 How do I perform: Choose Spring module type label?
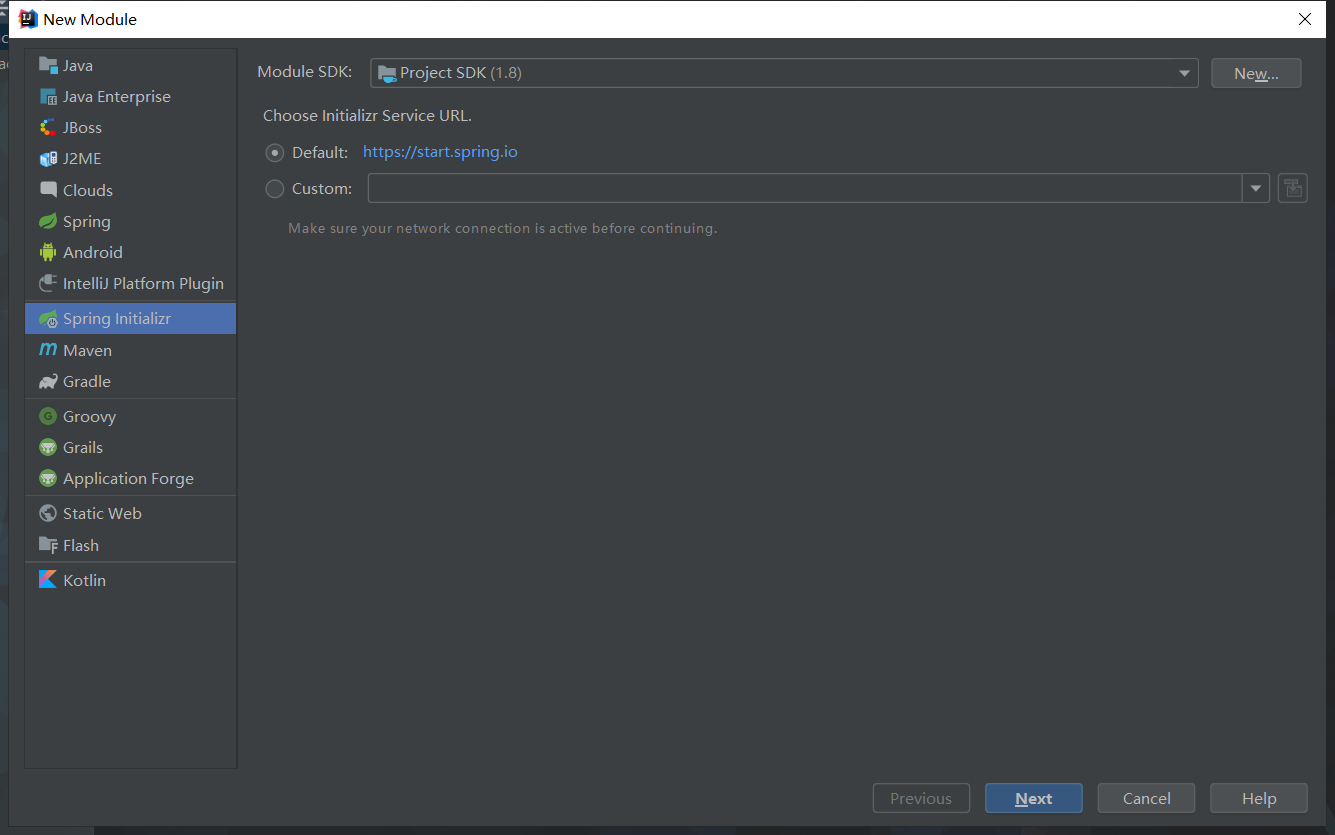[x=87, y=222]
